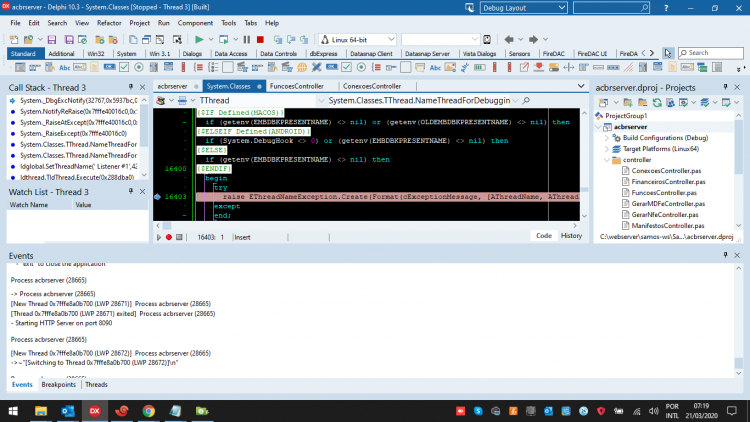The width and height of the screenshot is (750, 422).
Task: Switch to History view of editor
Action: pyautogui.click(x=571, y=236)
